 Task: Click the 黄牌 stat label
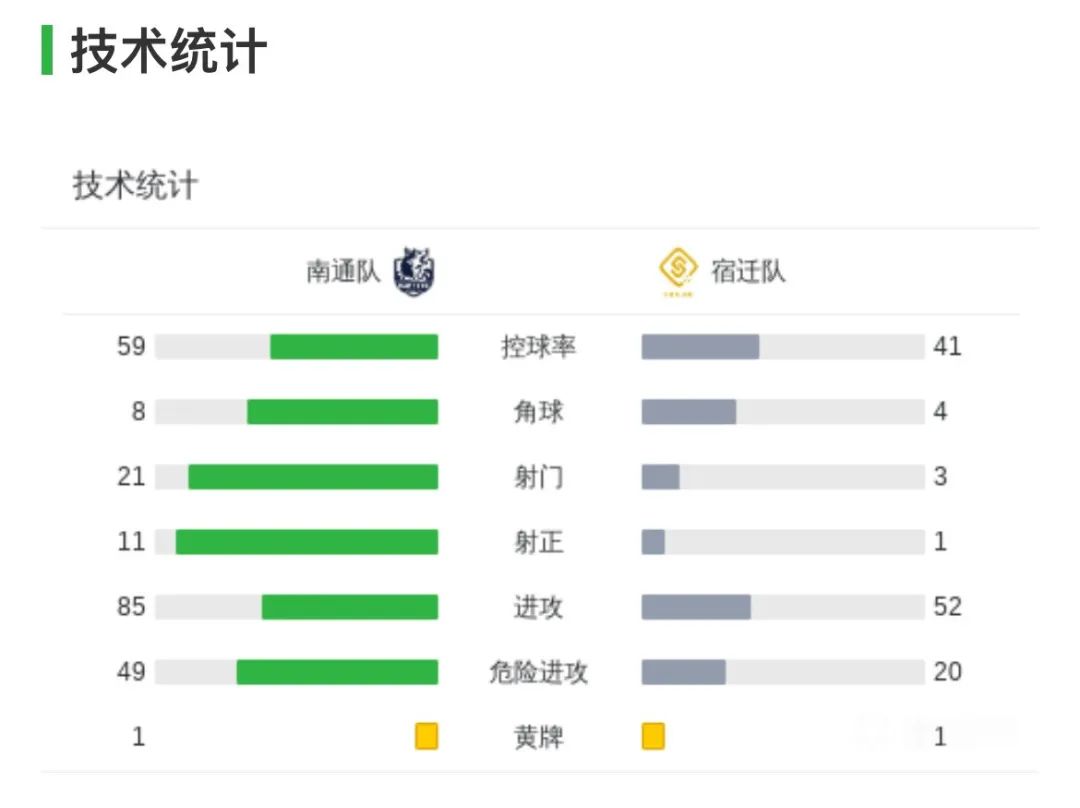click(539, 737)
